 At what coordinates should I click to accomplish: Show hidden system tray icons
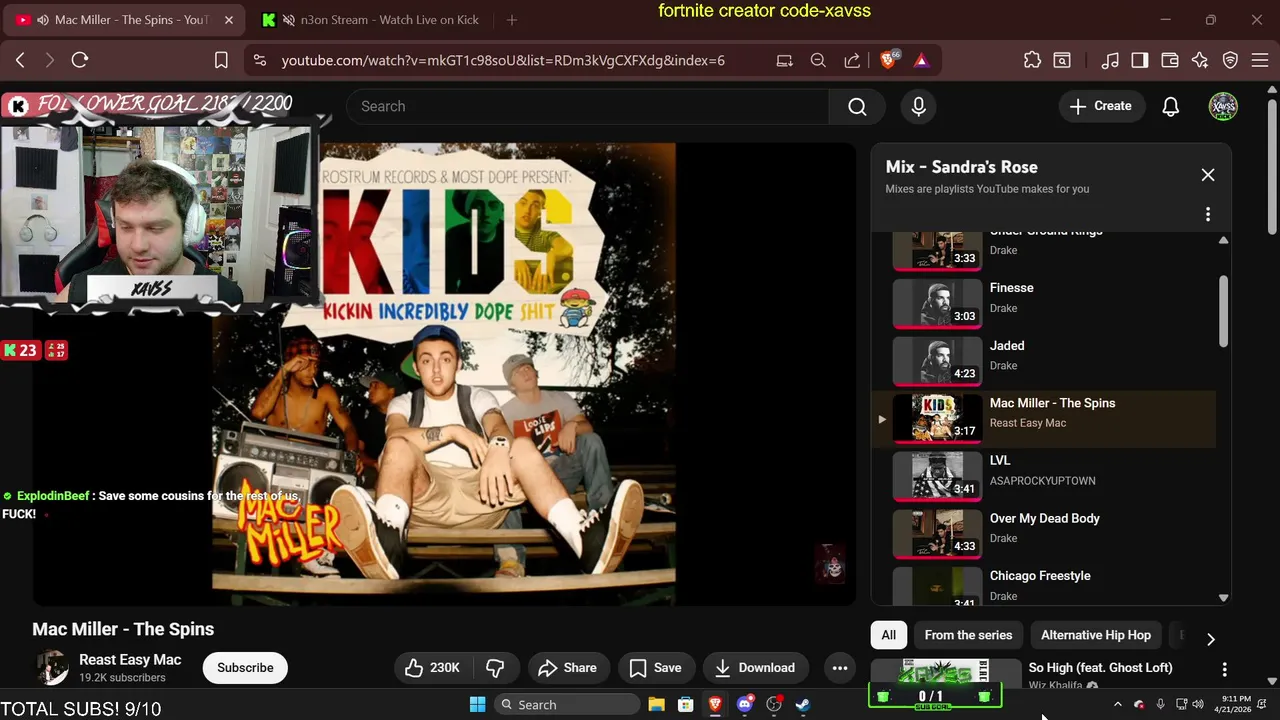1118,705
